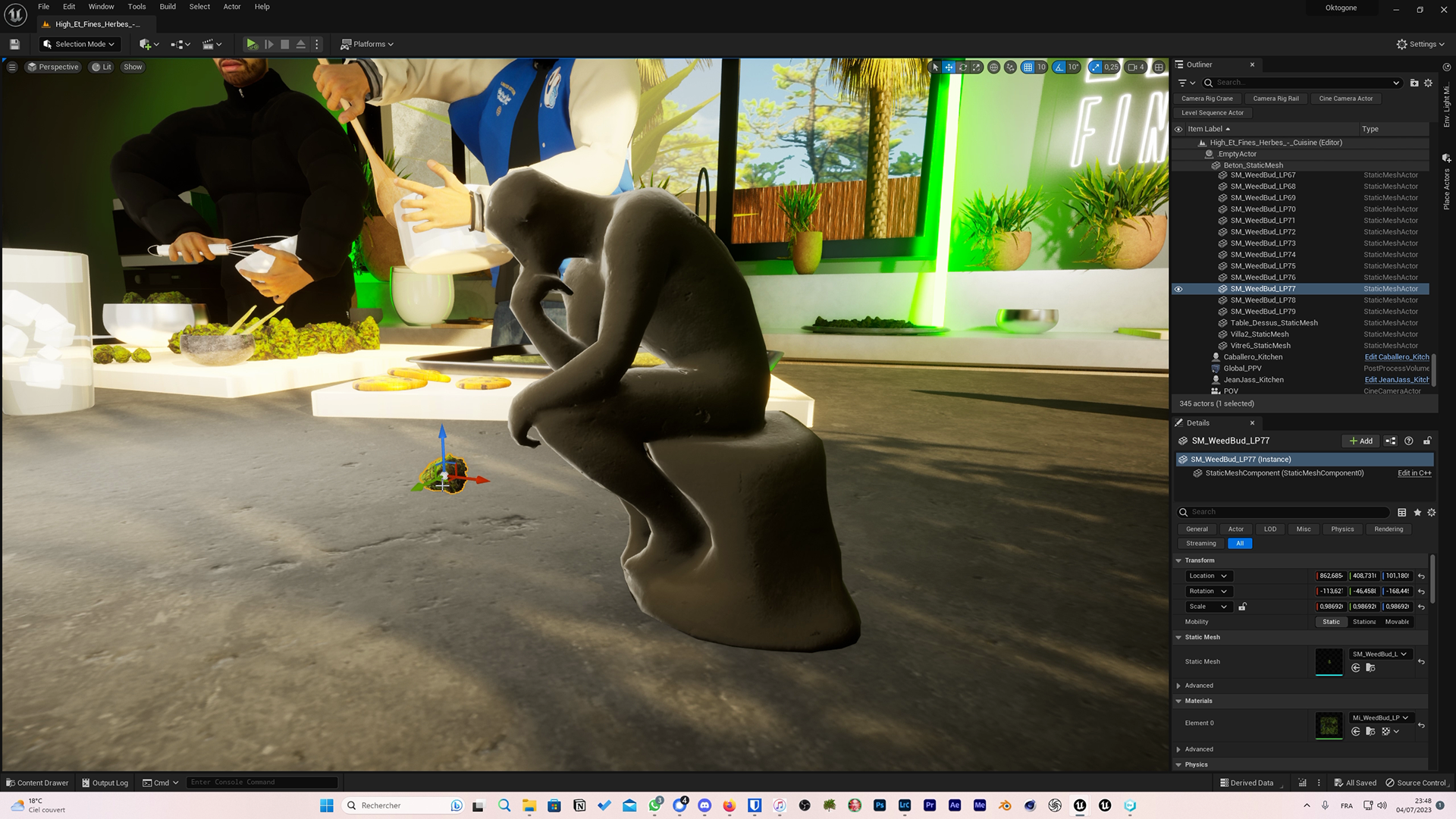Open play mode options three-dot menu

pos(317,44)
